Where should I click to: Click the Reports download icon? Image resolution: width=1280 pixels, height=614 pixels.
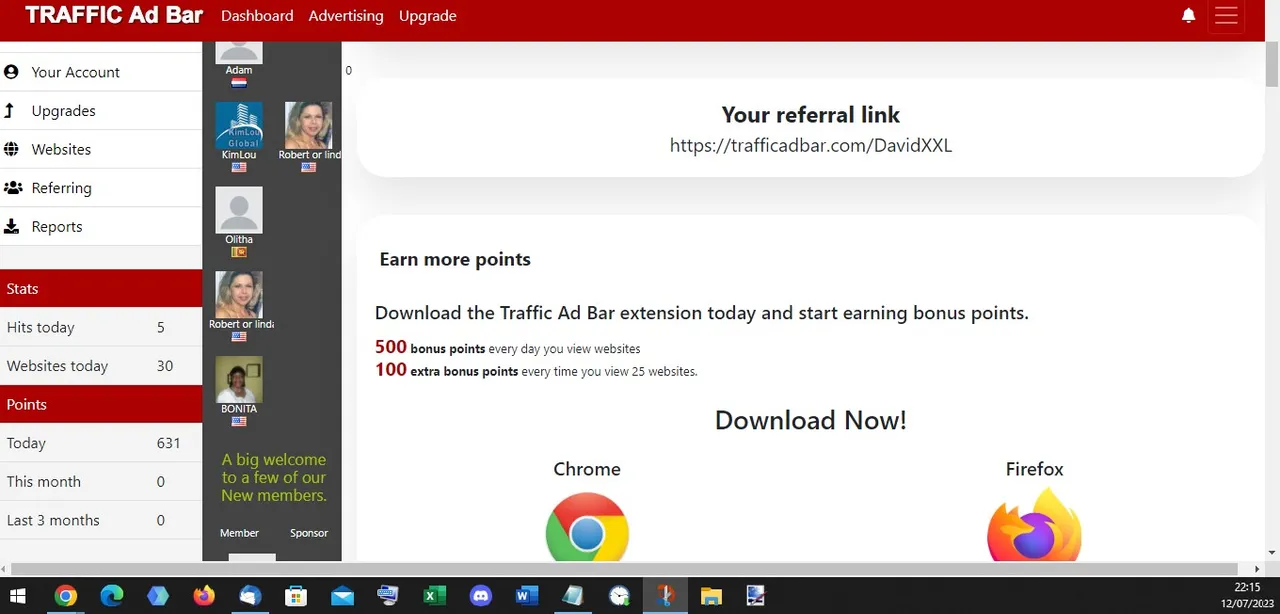point(11,226)
